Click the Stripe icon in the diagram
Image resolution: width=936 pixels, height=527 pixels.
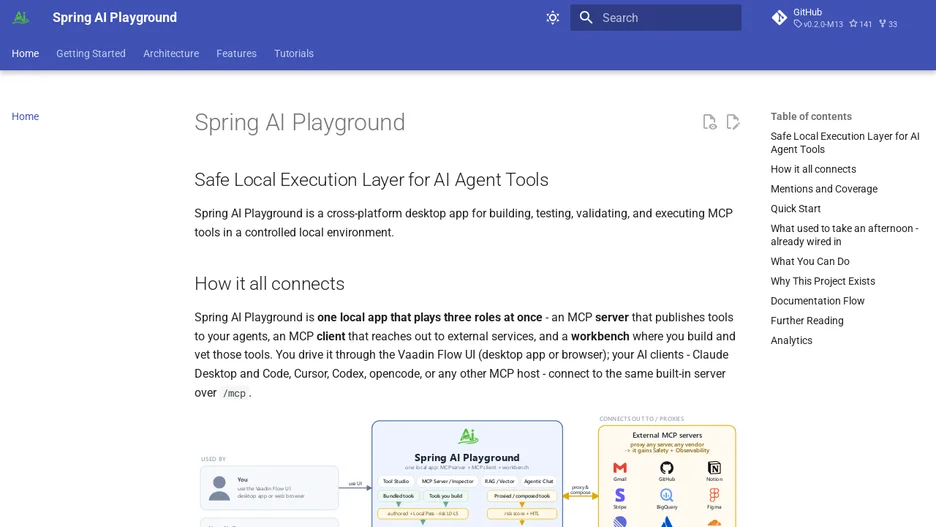click(x=620, y=495)
